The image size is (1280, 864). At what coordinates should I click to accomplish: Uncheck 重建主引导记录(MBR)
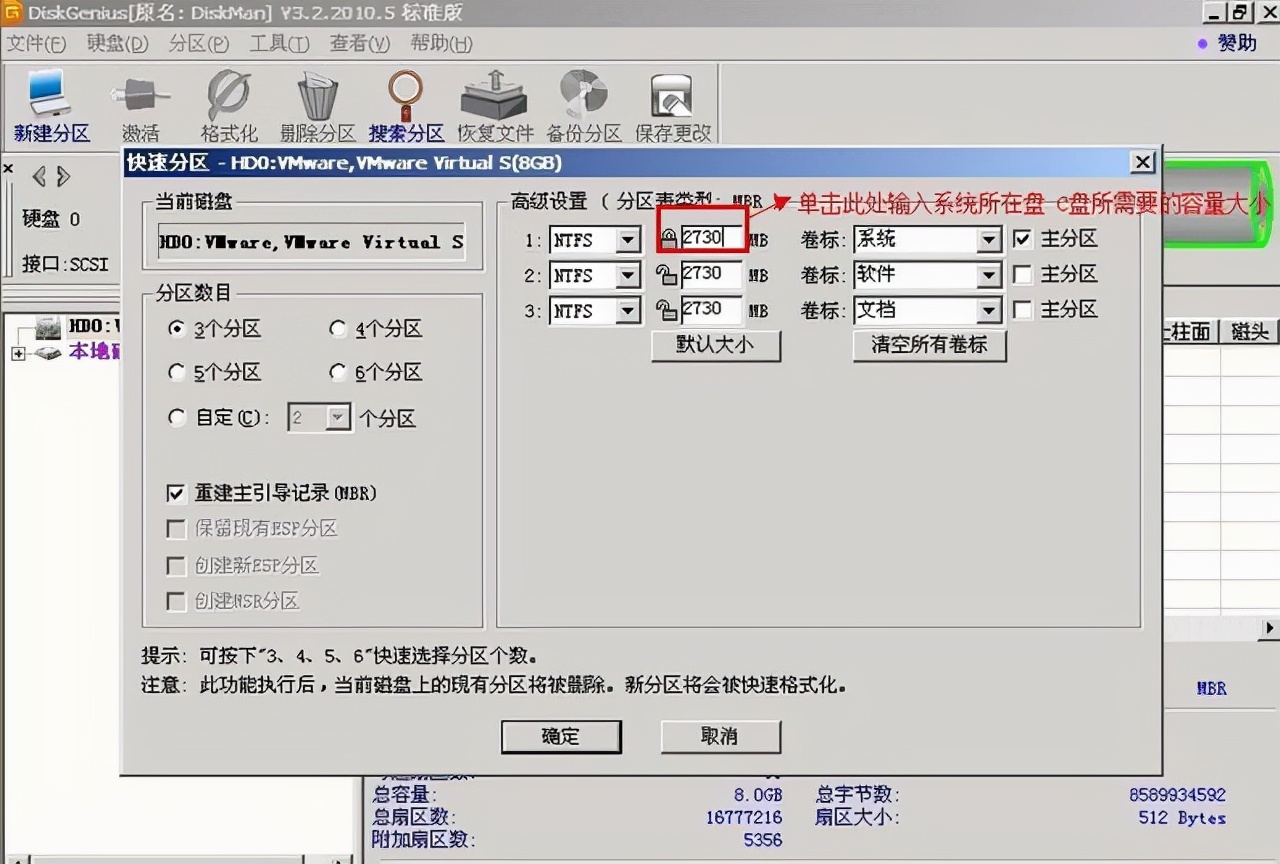coord(176,492)
